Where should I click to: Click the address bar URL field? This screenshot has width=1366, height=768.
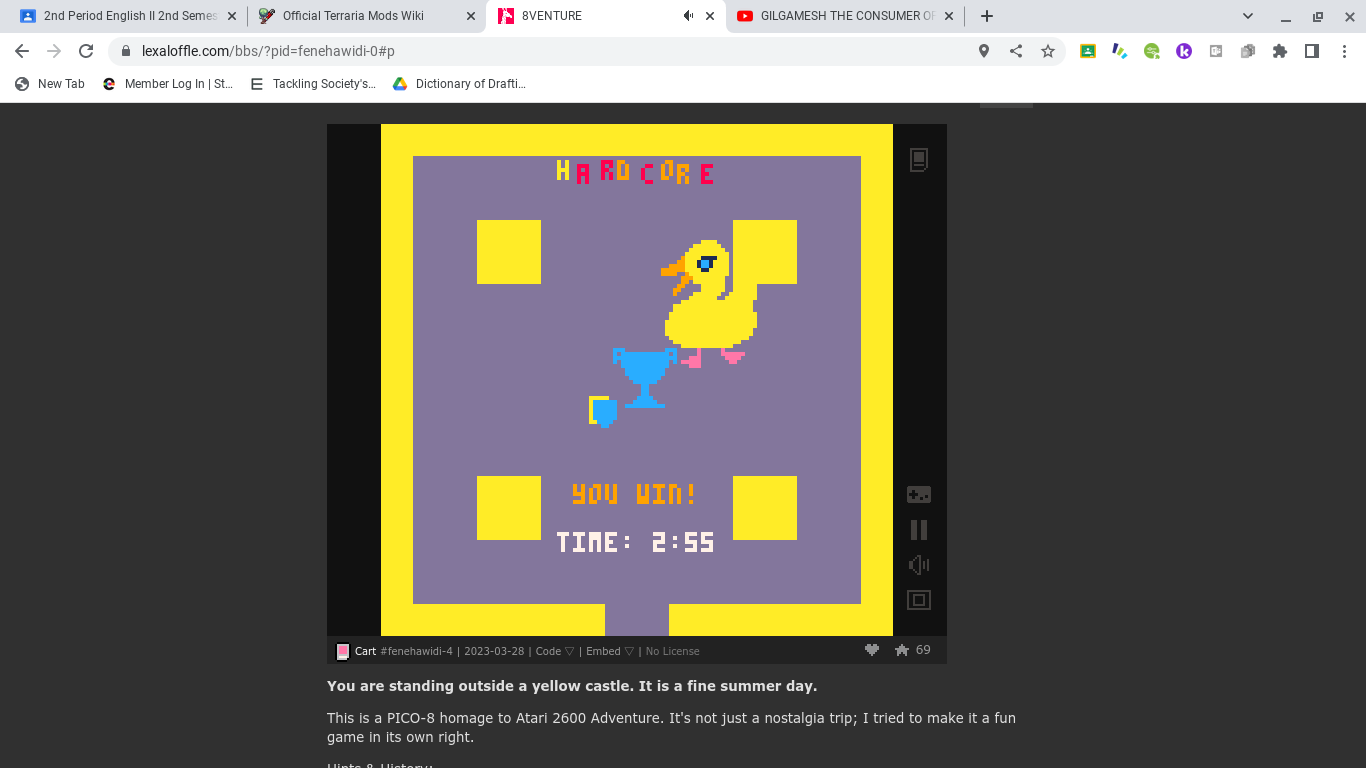pos(540,51)
